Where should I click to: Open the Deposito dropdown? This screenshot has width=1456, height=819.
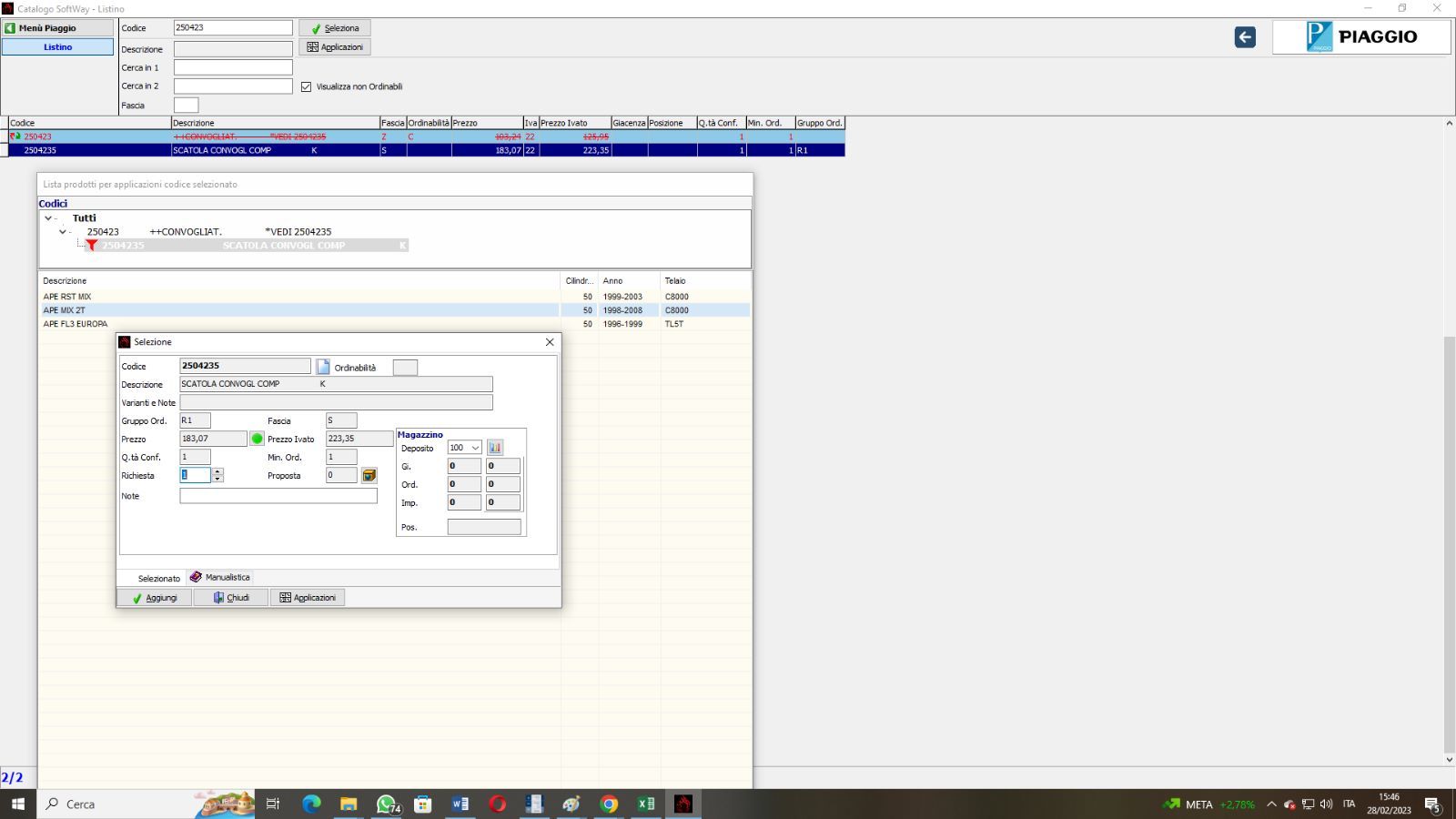tap(475, 448)
